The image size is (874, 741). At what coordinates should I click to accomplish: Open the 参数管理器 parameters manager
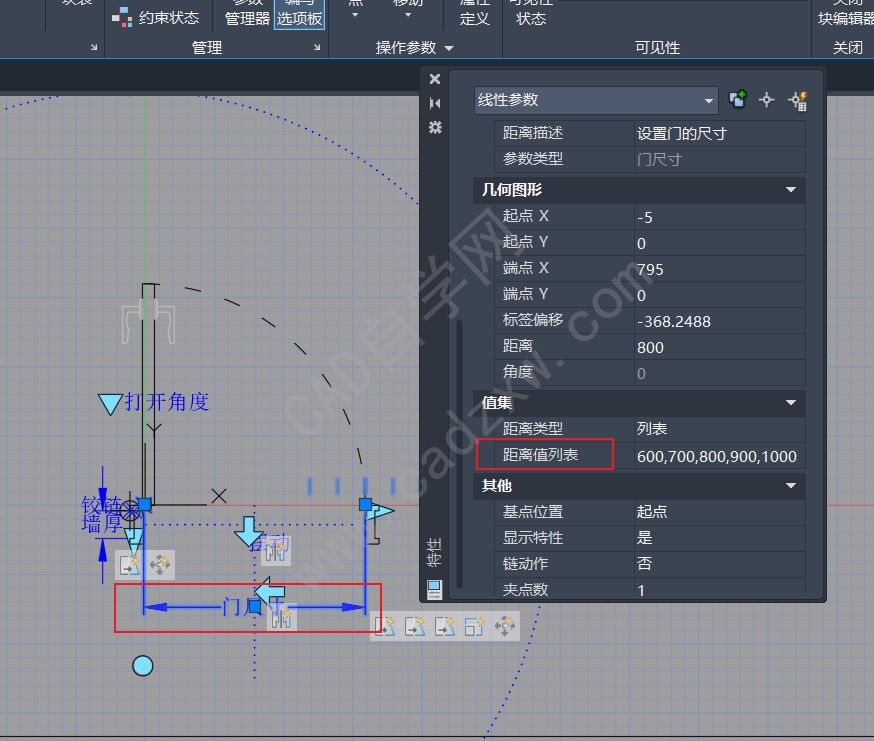point(247,13)
